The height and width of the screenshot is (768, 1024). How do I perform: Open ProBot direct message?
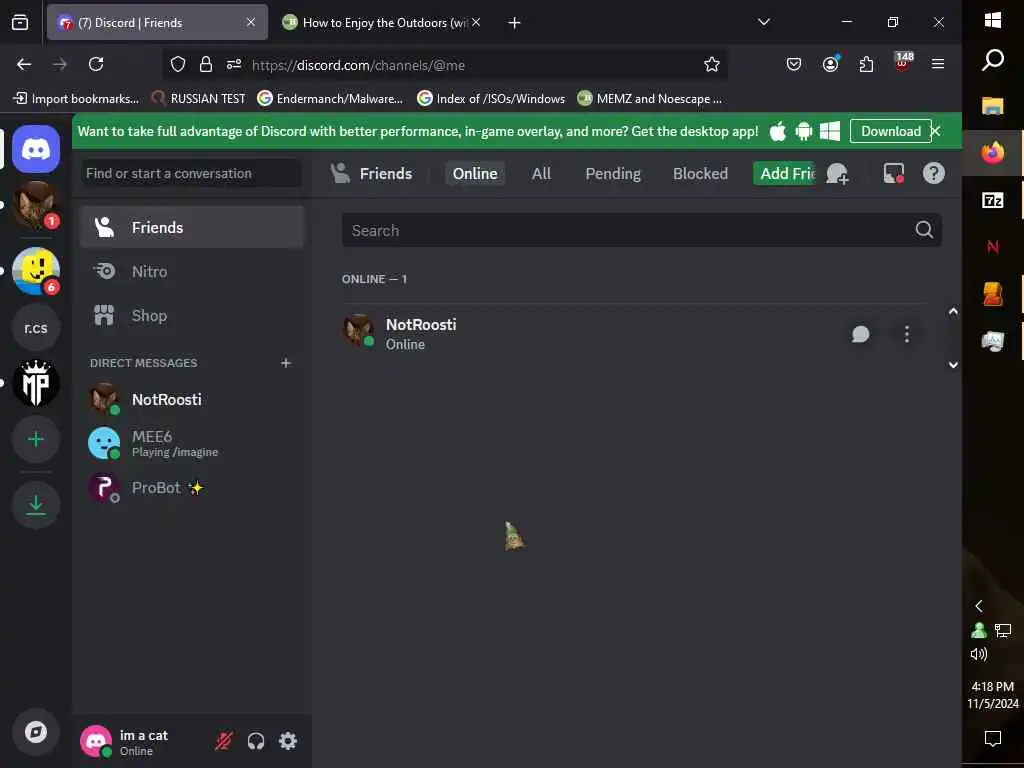click(x=192, y=488)
